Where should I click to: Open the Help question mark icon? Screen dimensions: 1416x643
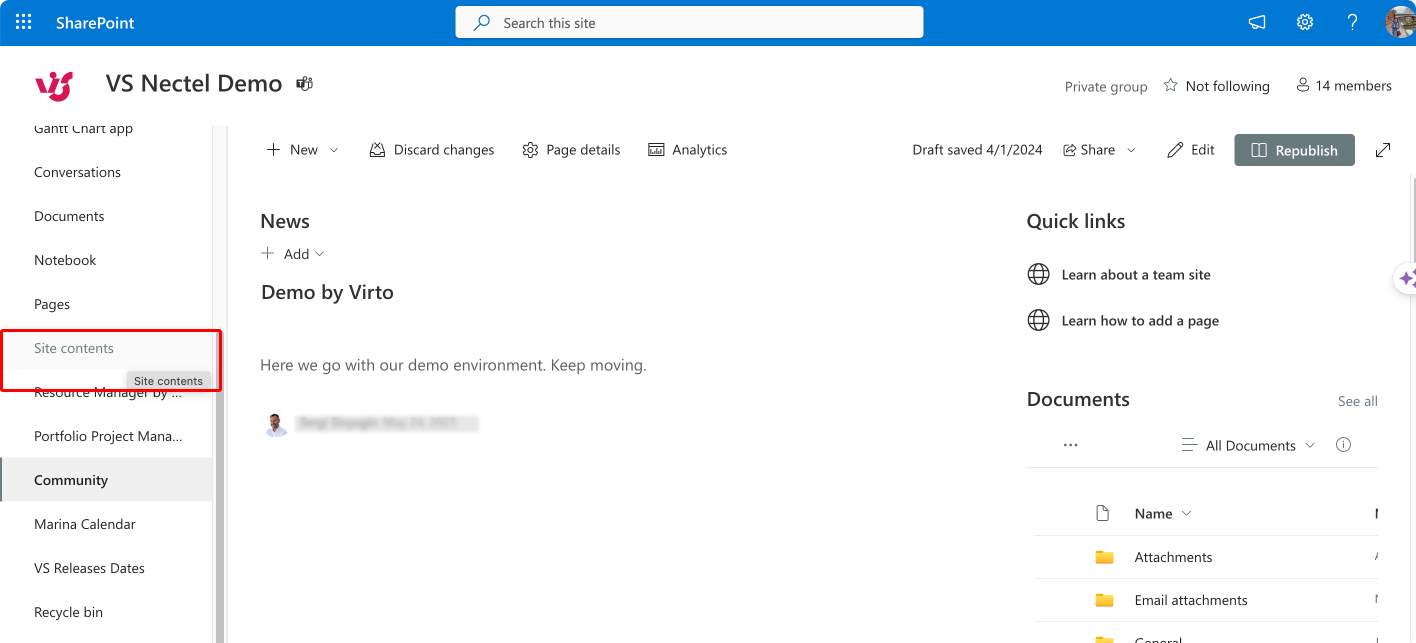1353,22
